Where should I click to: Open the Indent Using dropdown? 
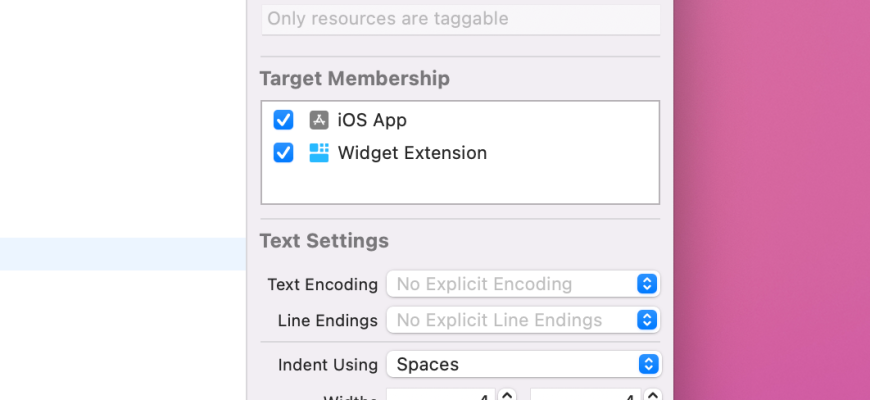[x=523, y=364]
